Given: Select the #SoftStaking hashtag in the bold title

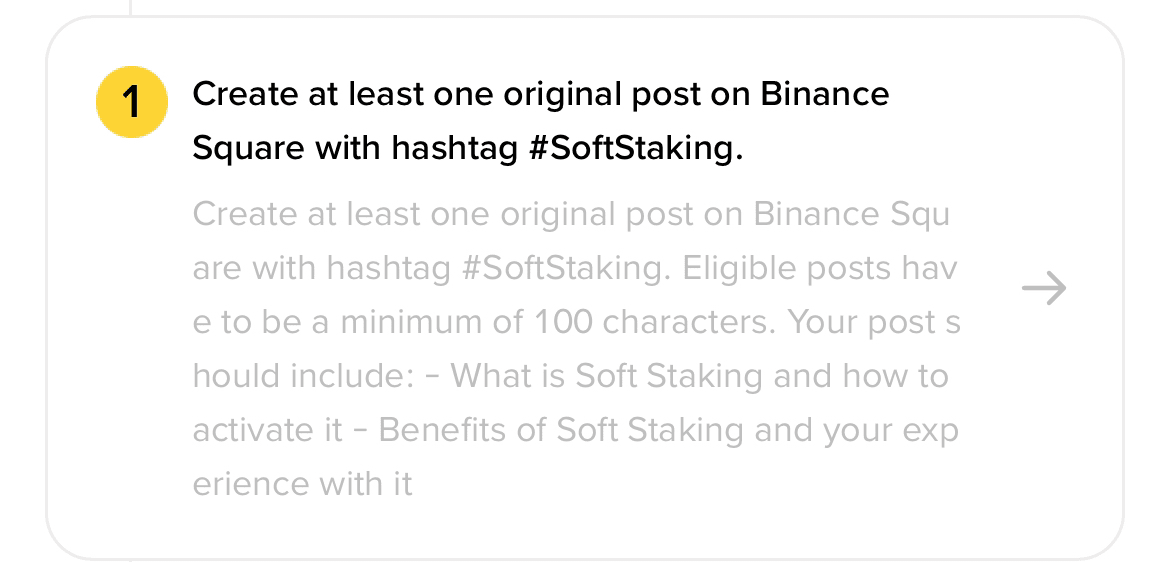Looking at the screenshot, I should pyautogui.click(x=635, y=149).
